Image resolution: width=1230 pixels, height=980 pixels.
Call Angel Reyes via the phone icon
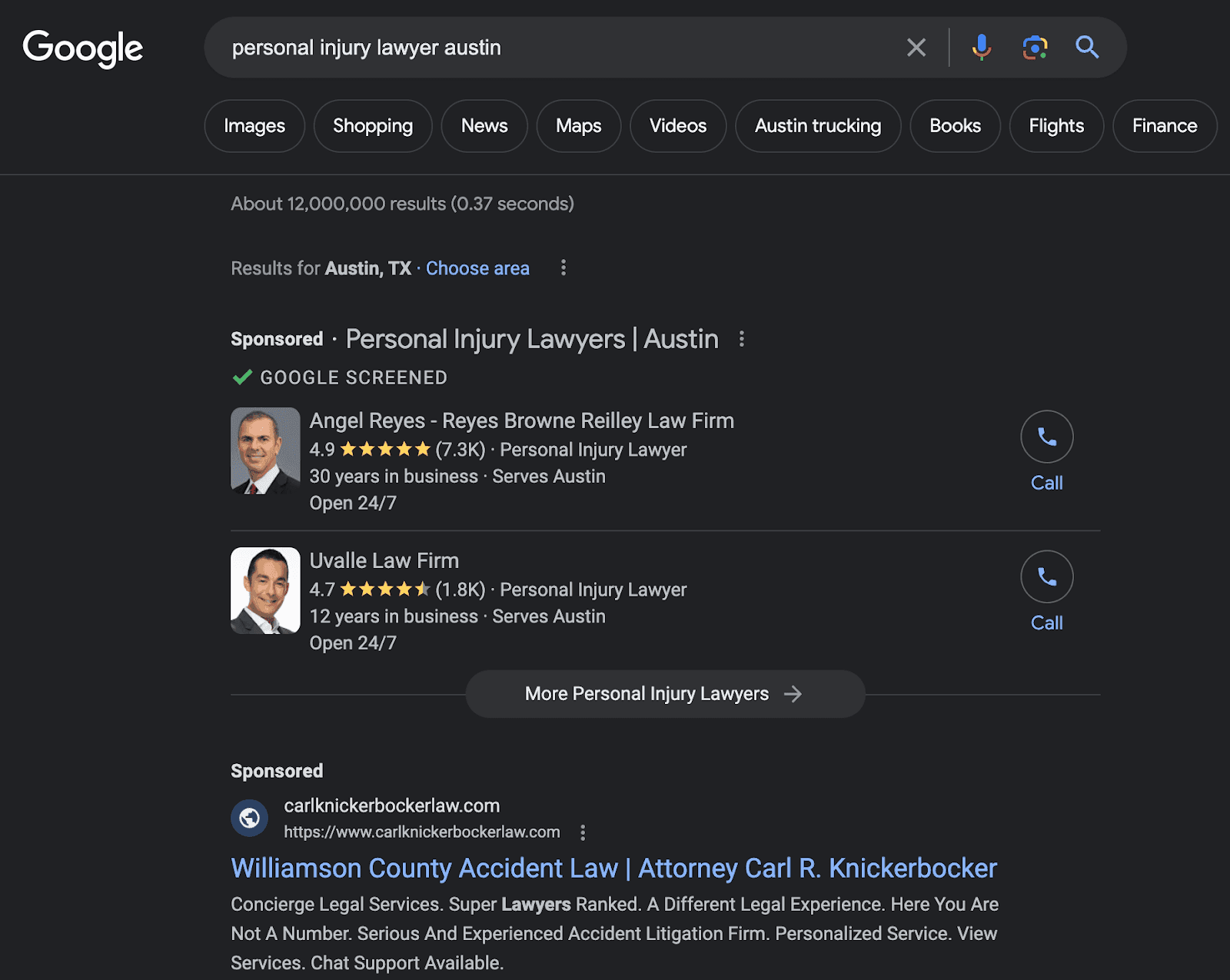click(x=1046, y=437)
